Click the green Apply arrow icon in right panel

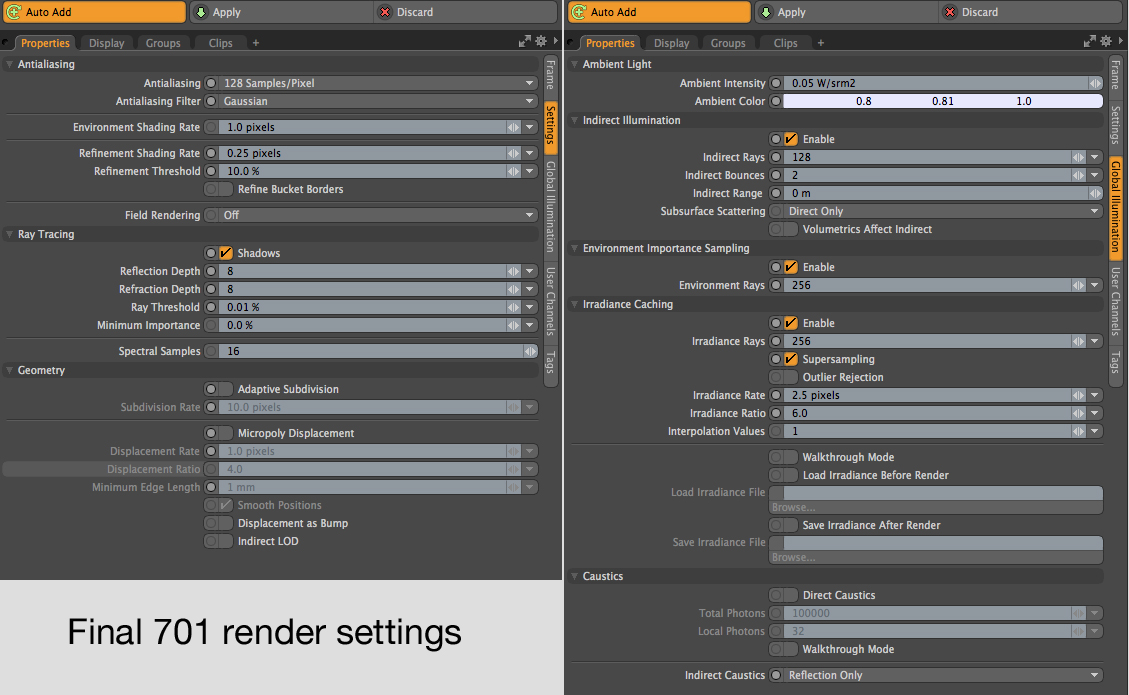pyautogui.click(x=765, y=12)
